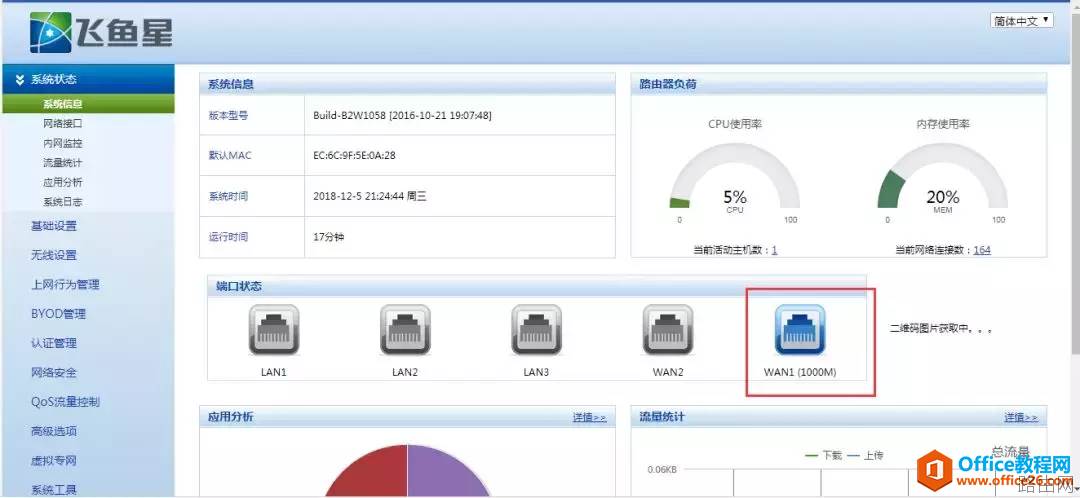1080x498 pixels.
Task: Click the system time 2018-12-5 21:24:44
Action: (x=370, y=196)
